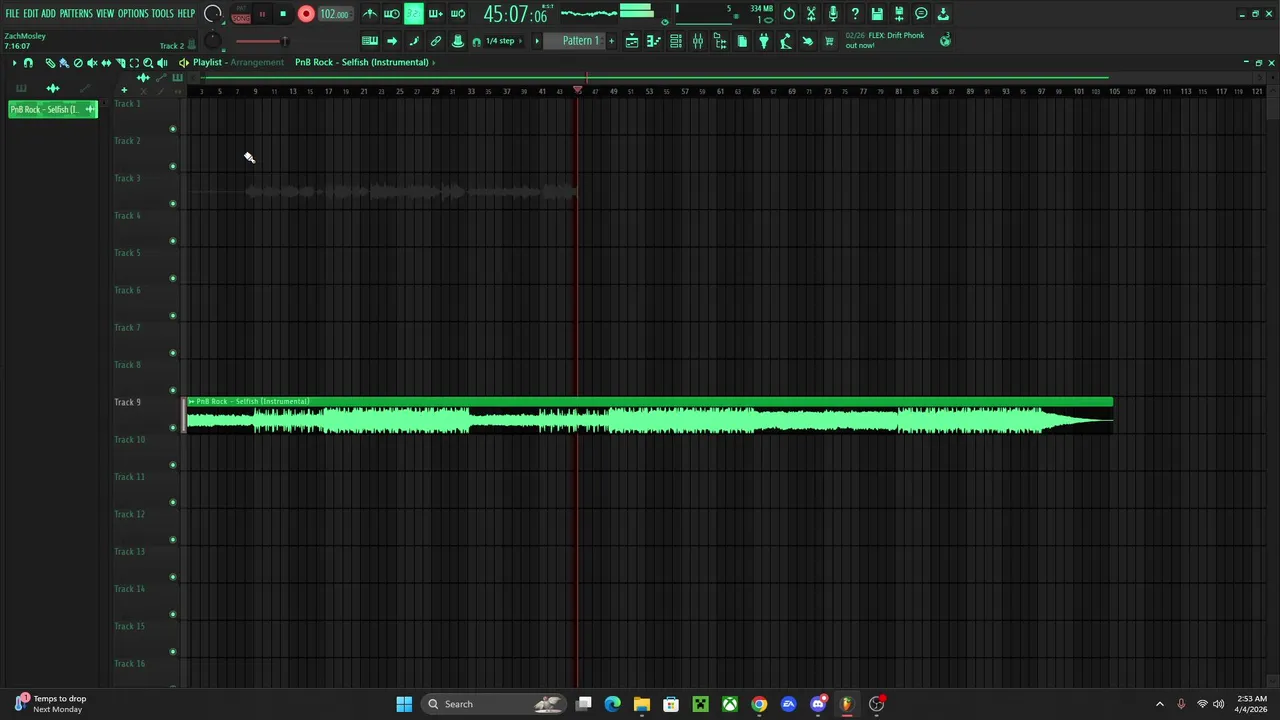Open the TOOLS menu
Screen dimensions: 1280x720
point(163,14)
